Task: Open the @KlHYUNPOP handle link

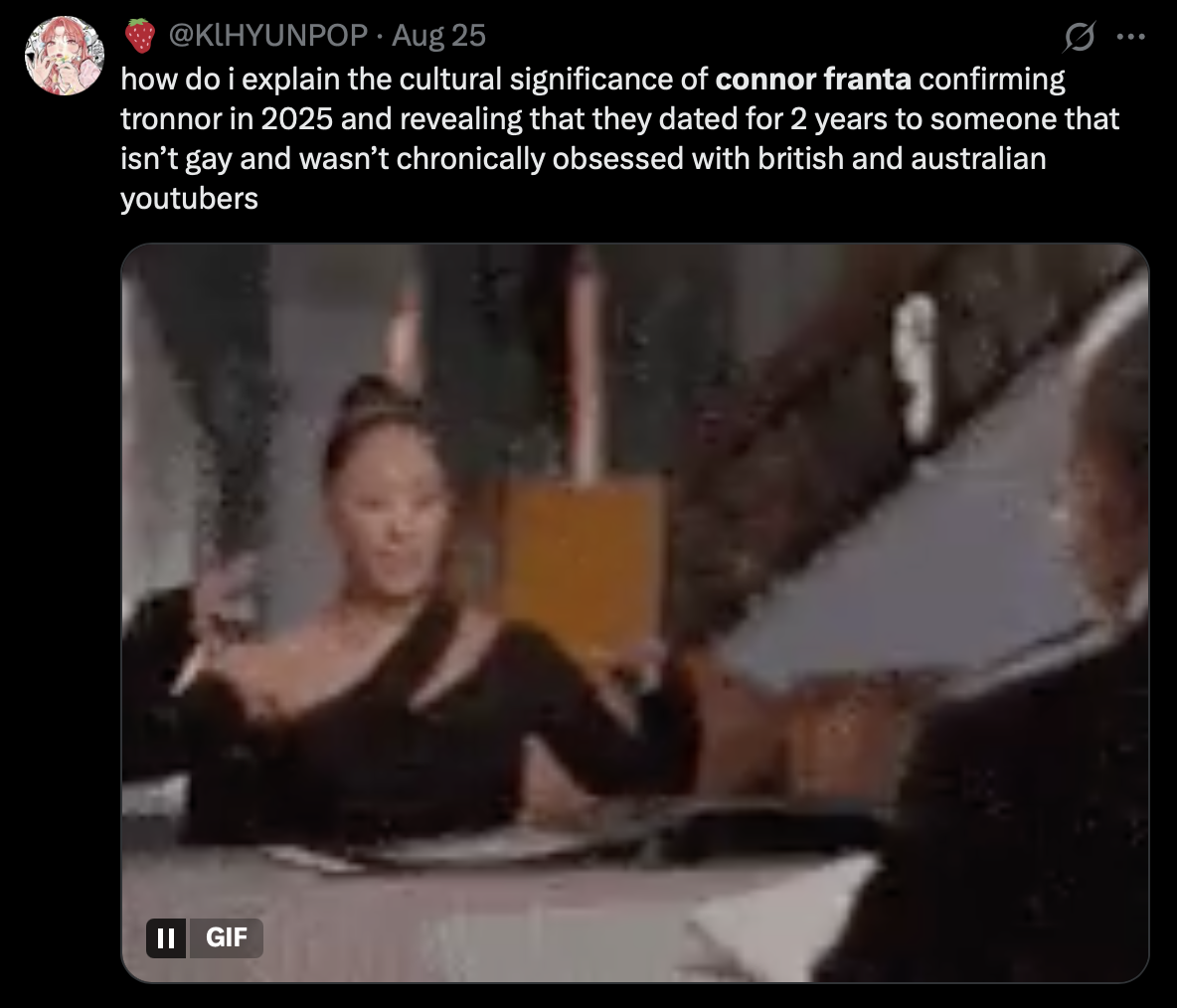Action: point(268,35)
